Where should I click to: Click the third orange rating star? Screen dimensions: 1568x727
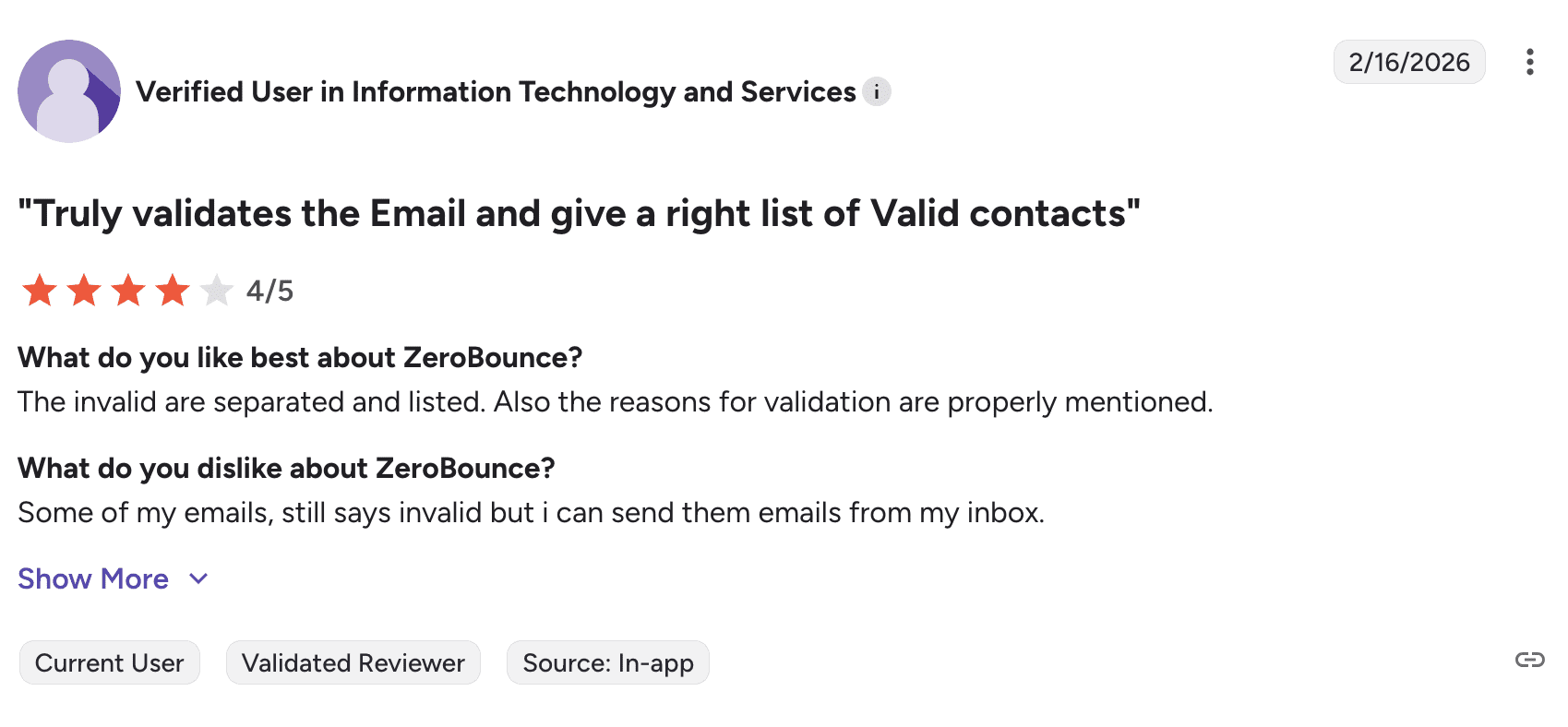(128, 291)
